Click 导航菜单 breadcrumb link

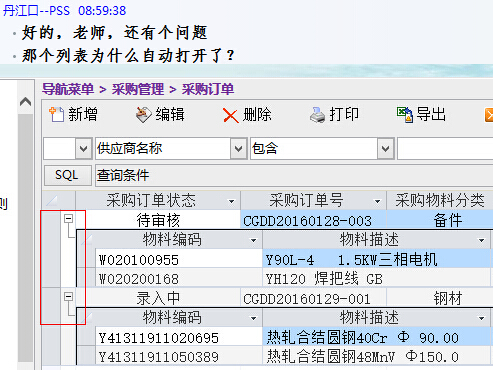68,89
